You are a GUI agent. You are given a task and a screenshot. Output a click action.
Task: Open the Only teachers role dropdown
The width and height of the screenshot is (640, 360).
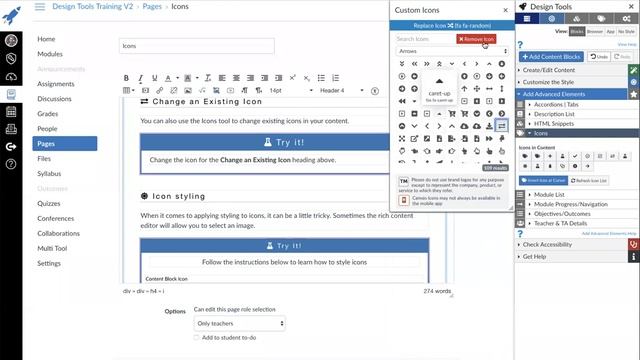click(x=240, y=323)
